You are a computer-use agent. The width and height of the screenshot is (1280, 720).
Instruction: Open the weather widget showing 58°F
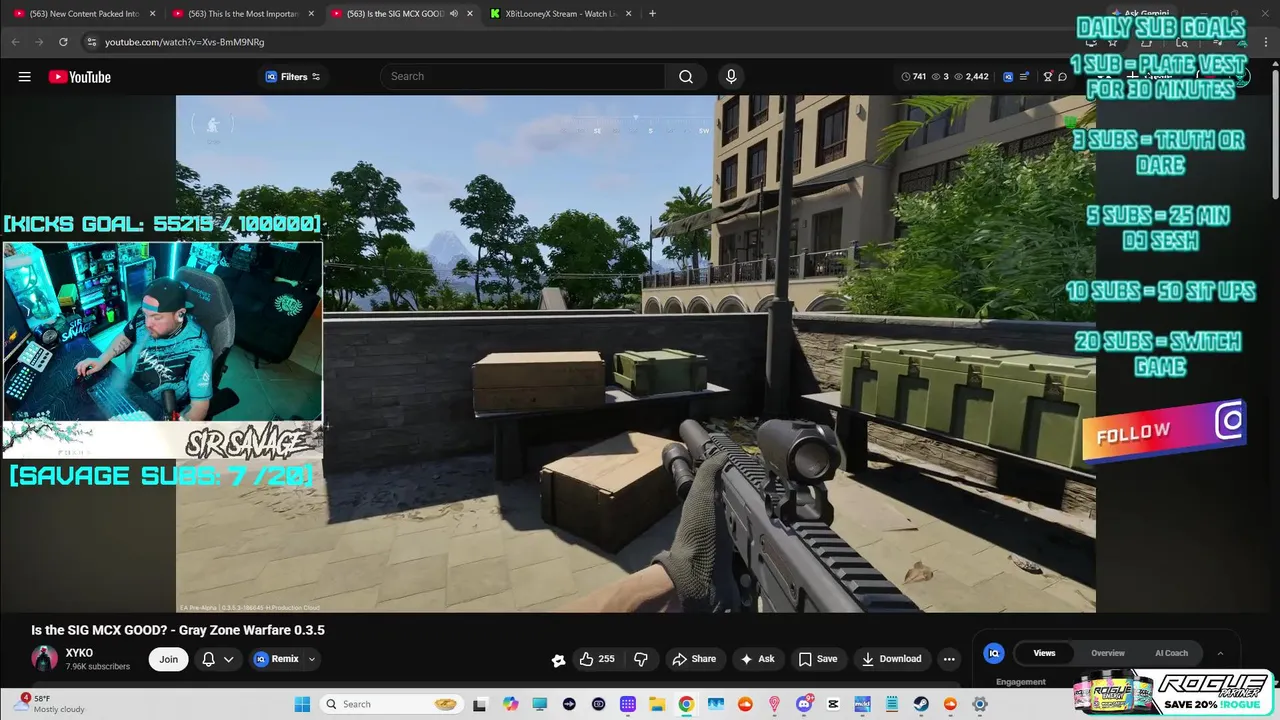50,704
